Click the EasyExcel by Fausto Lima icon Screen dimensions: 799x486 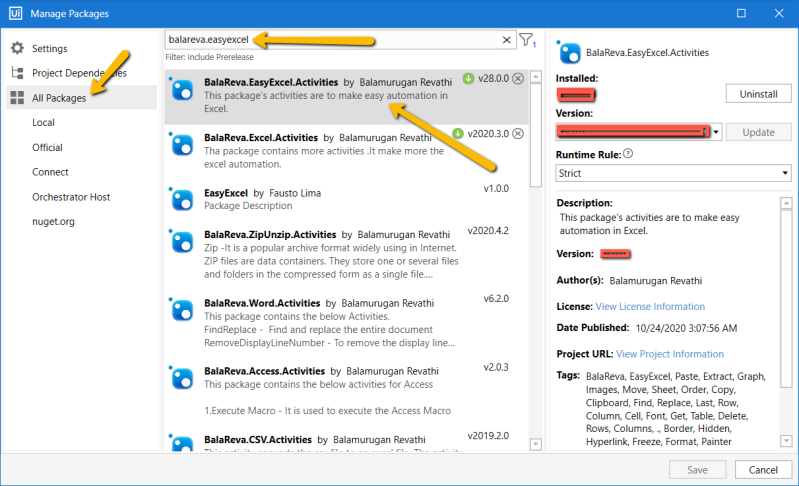click(182, 199)
